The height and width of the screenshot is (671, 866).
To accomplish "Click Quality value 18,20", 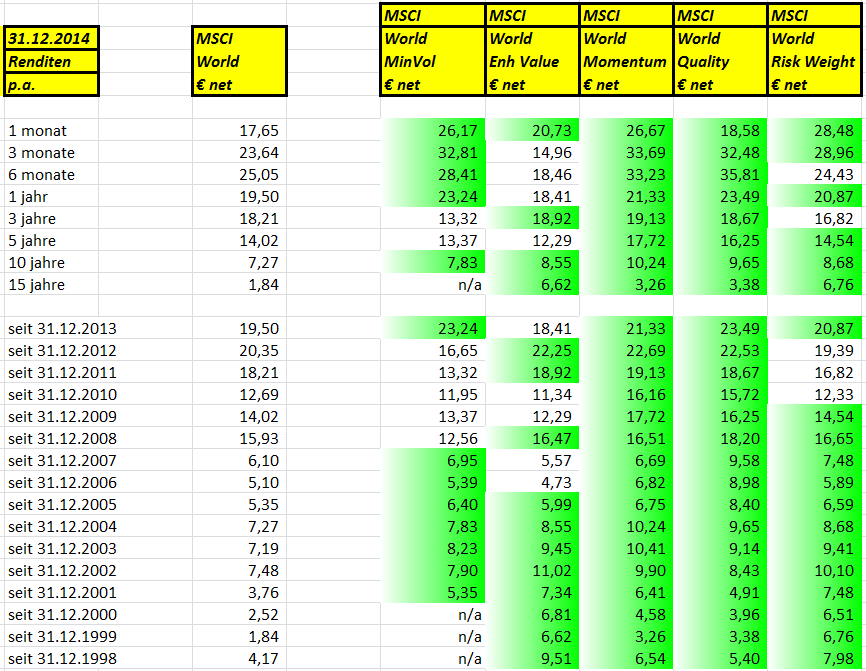I will click(x=740, y=439).
